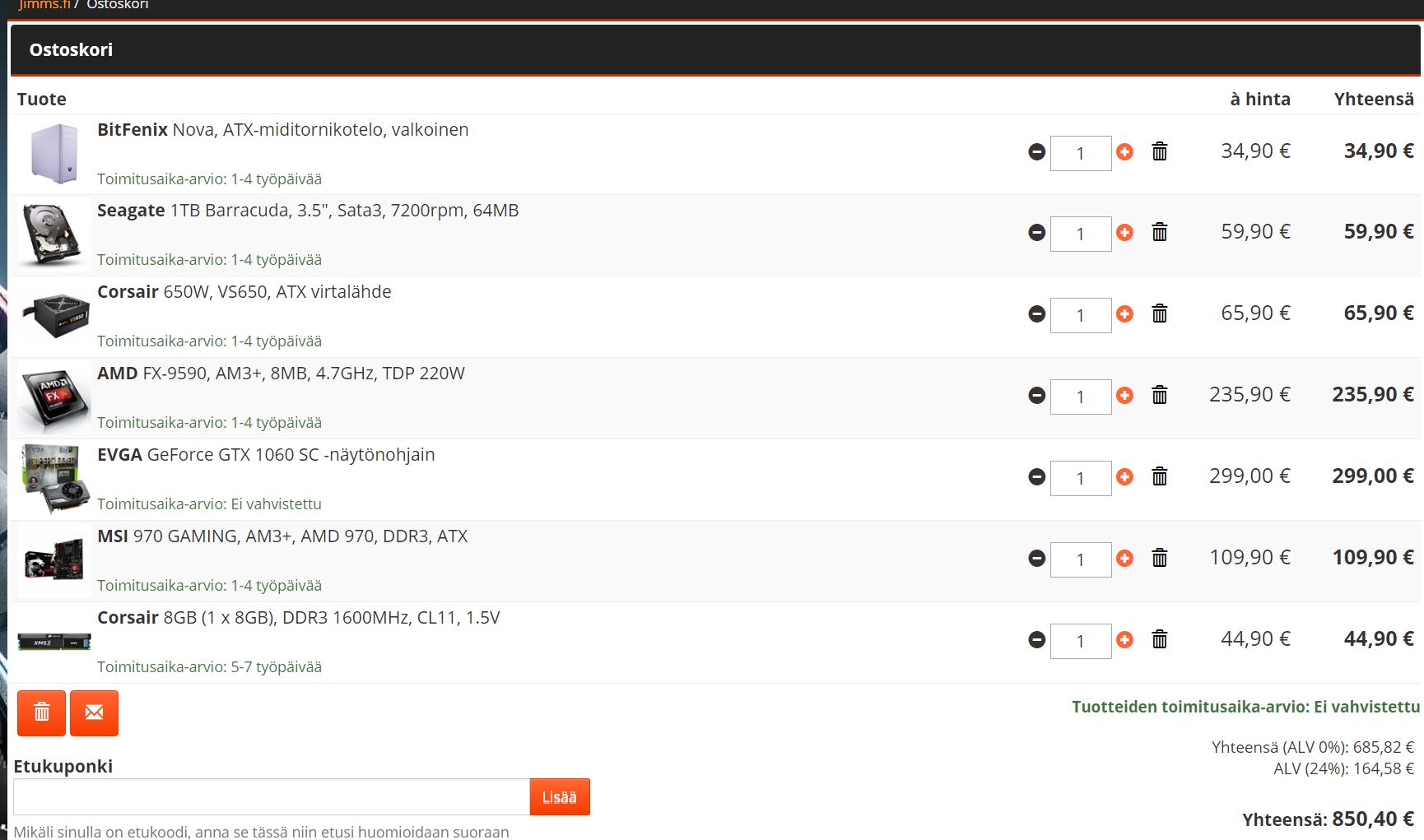Decrease quantity of MSI 970 GAMING motherboard

click(1037, 559)
